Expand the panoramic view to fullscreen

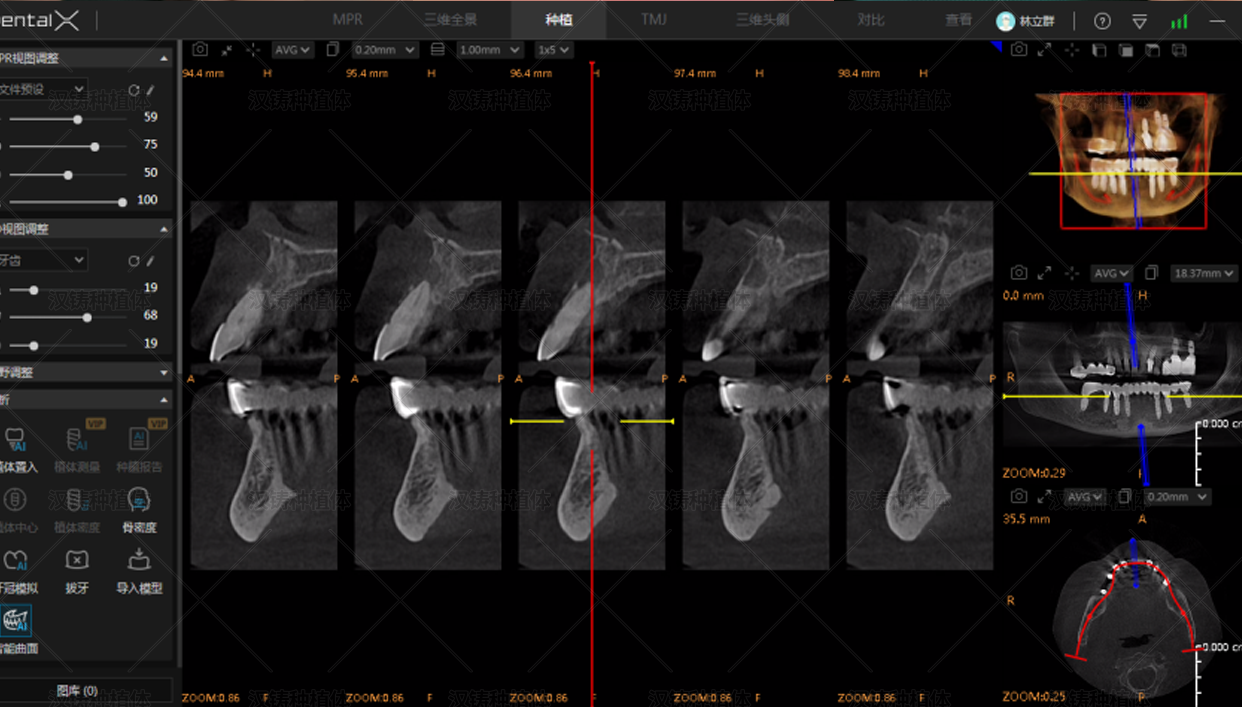pyautogui.click(x=1044, y=272)
